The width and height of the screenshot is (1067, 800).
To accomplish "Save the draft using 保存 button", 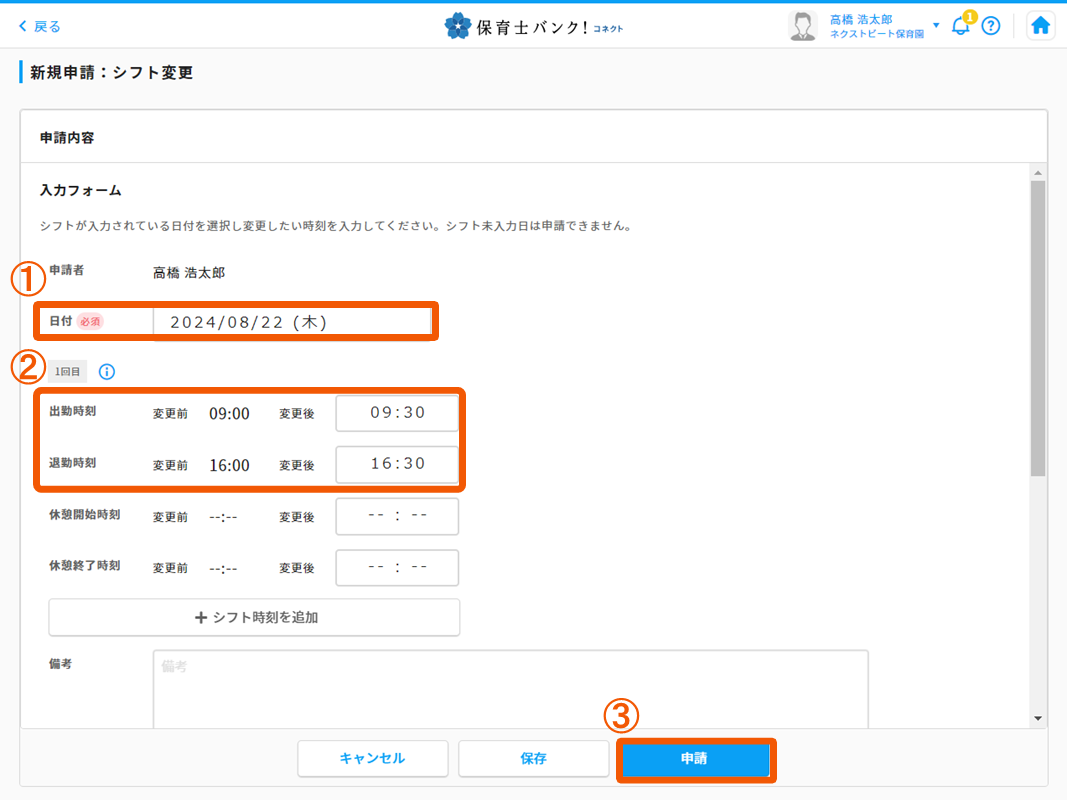I will [x=533, y=758].
